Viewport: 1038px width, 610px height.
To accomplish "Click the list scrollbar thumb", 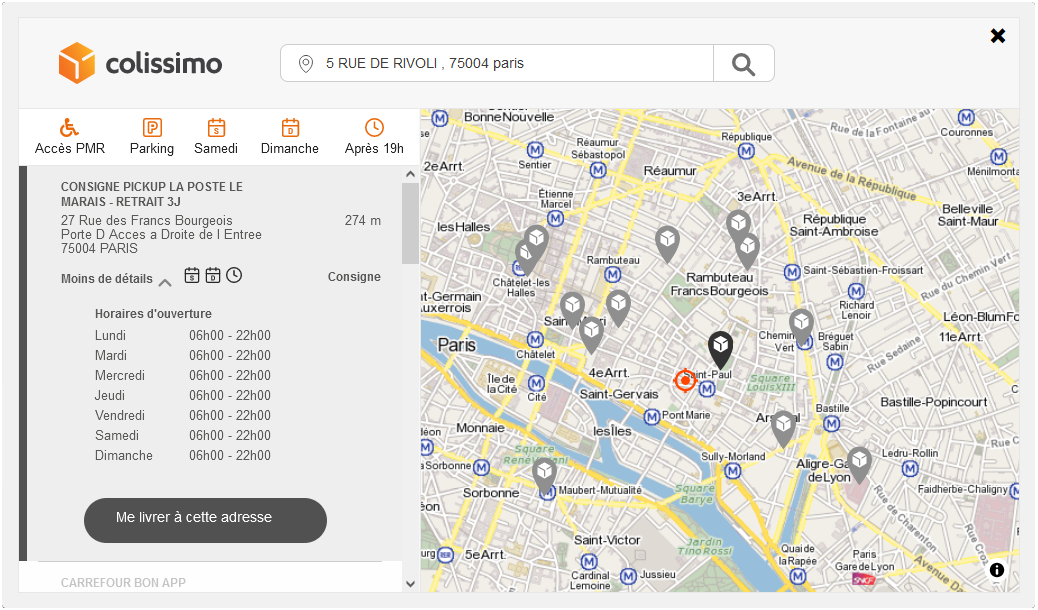I will (x=410, y=223).
